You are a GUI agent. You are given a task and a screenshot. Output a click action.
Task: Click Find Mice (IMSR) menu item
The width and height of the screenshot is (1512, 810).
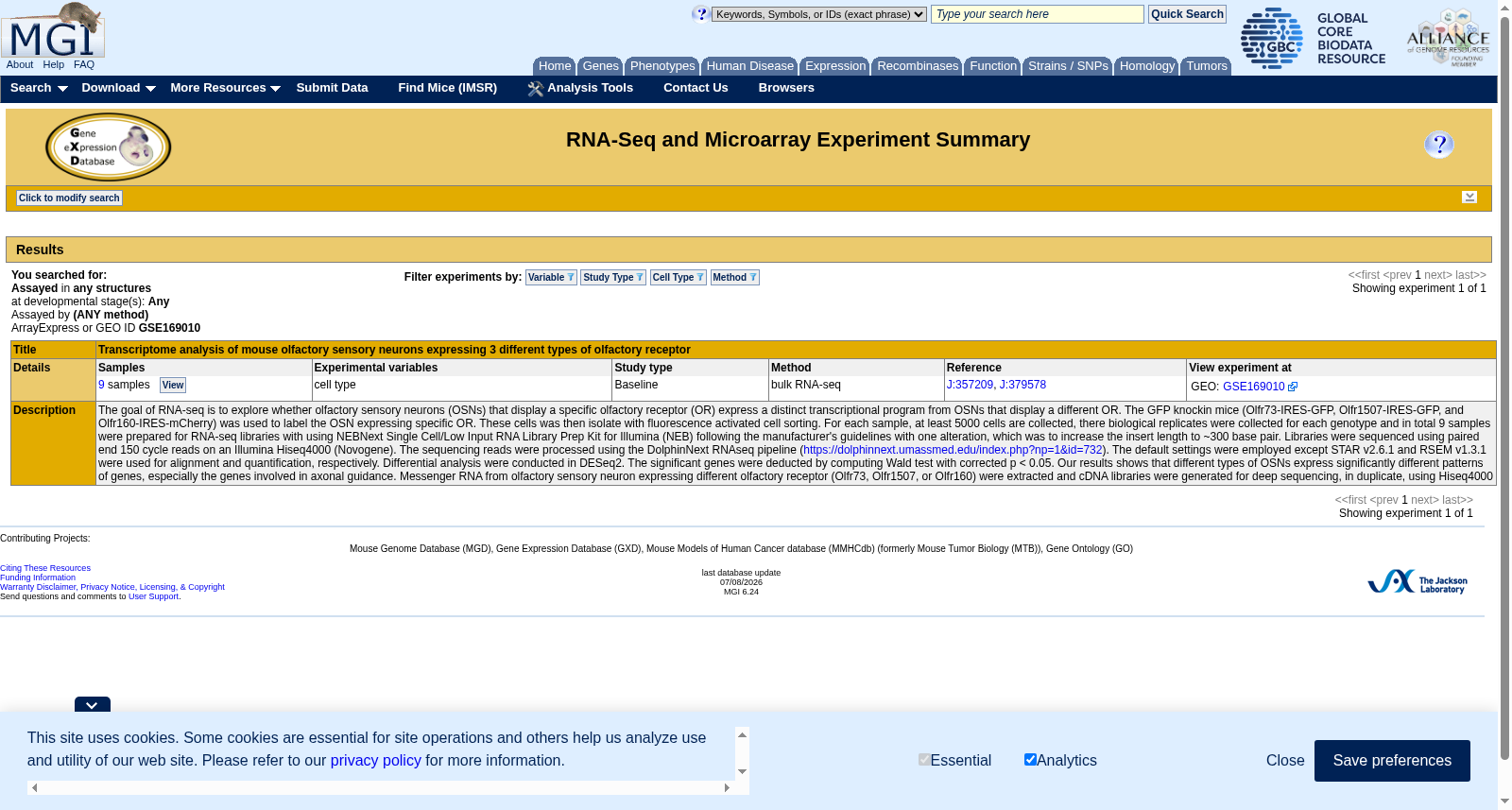pyautogui.click(x=448, y=88)
